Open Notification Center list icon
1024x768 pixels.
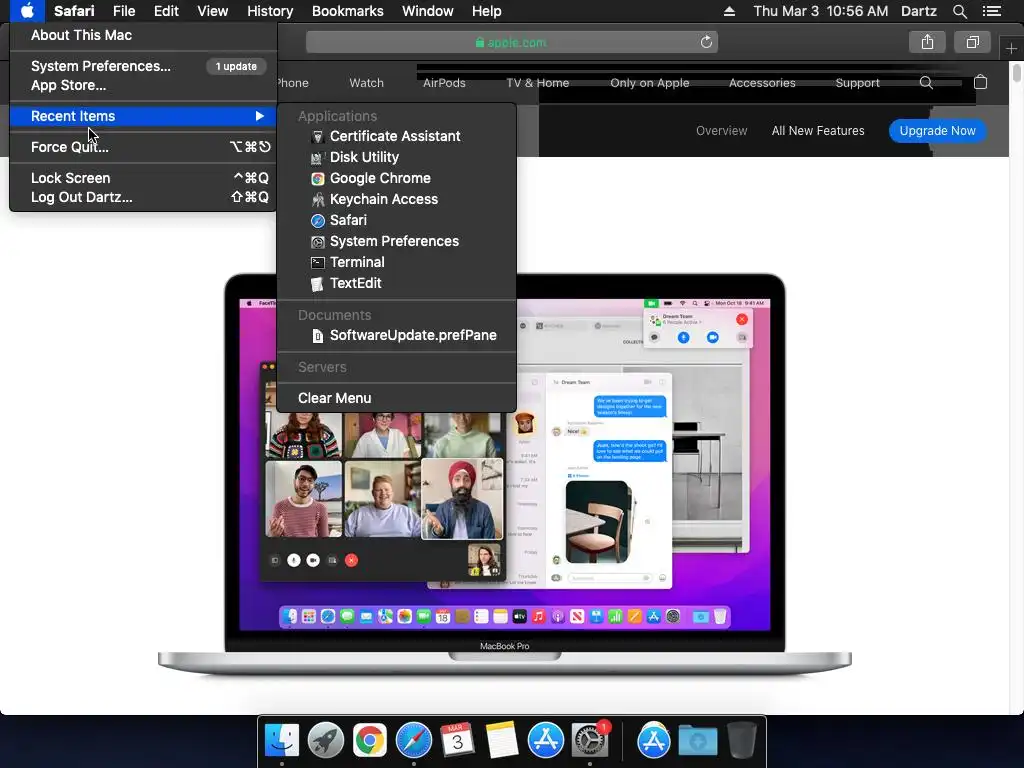click(992, 11)
